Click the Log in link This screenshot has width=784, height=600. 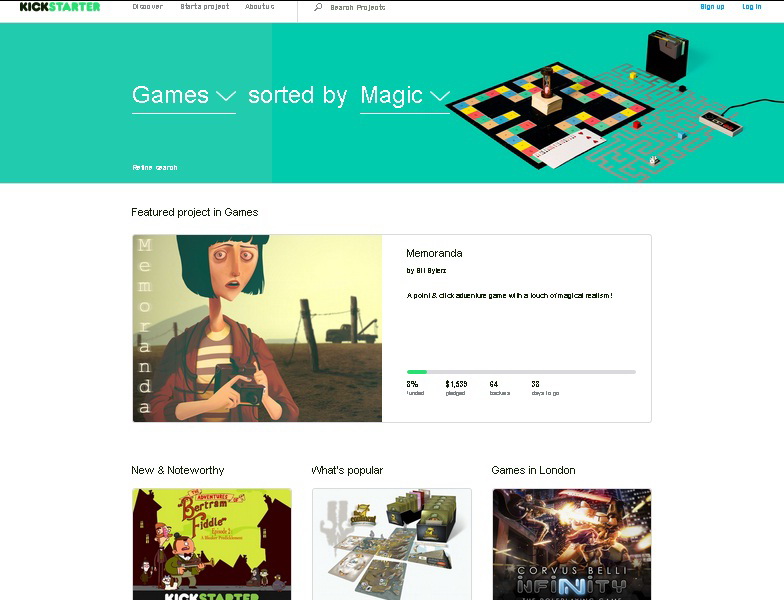(x=752, y=6)
